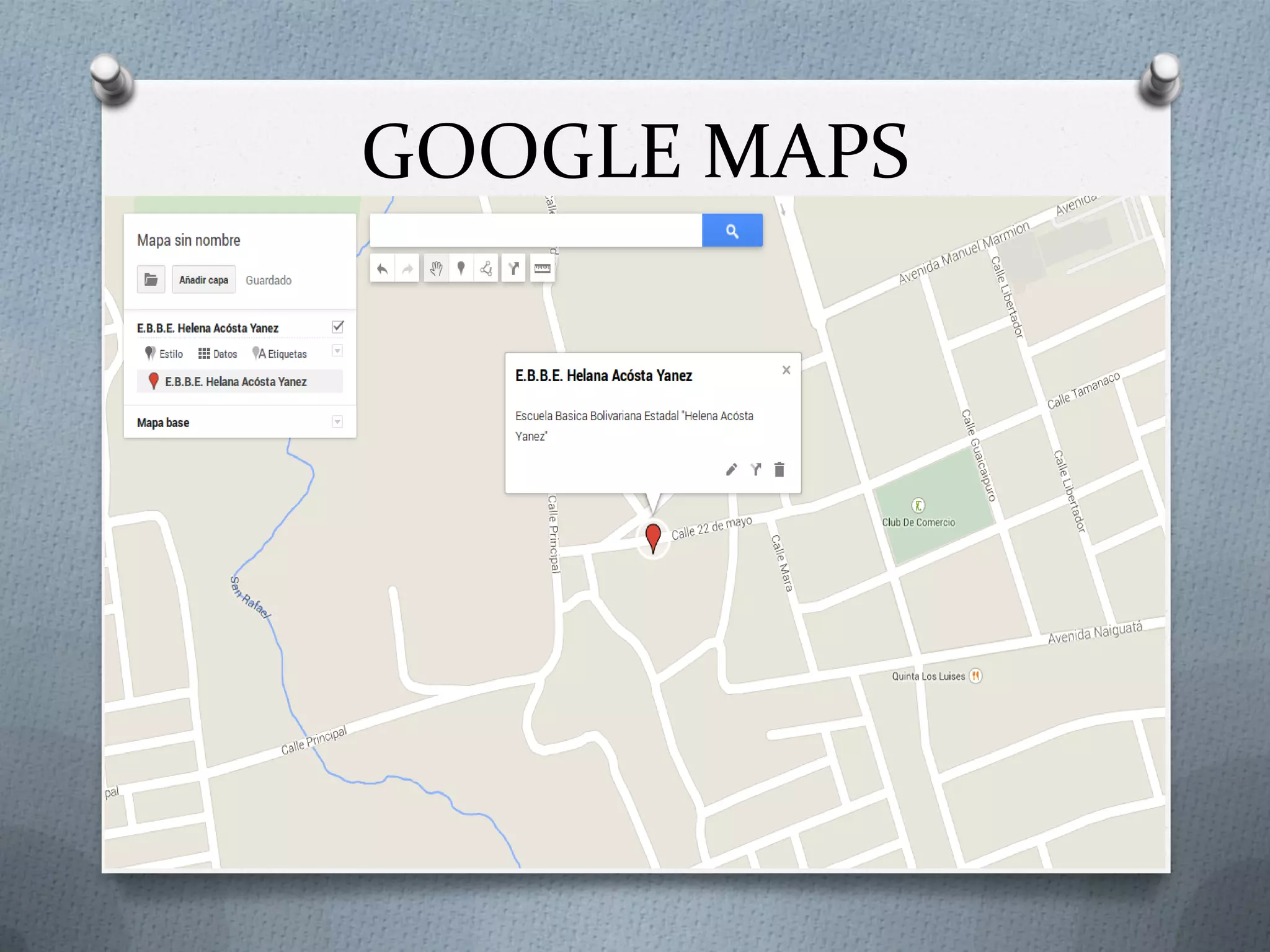The width and height of the screenshot is (1270, 952).
Task: Select the measure distance ruler tool
Action: pyautogui.click(x=543, y=268)
